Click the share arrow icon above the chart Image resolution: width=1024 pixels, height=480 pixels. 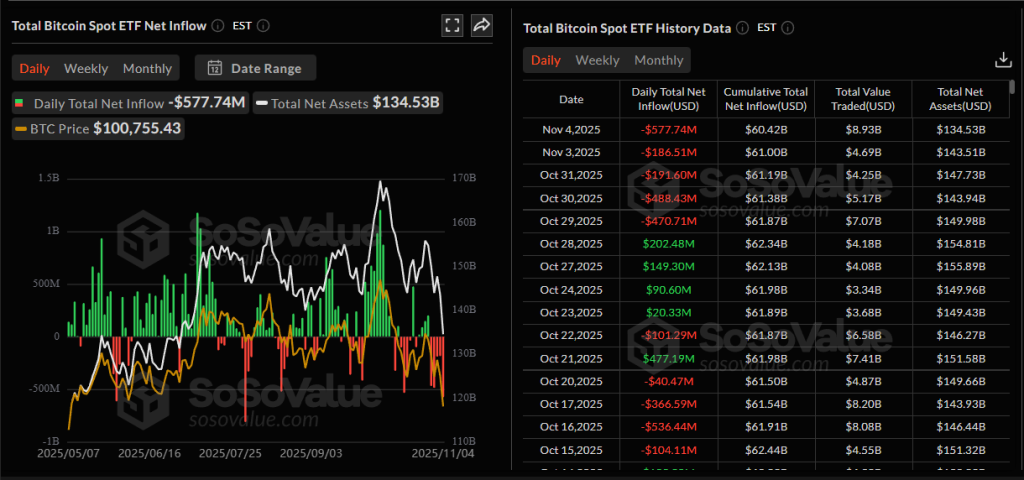[x=482, y=26]
